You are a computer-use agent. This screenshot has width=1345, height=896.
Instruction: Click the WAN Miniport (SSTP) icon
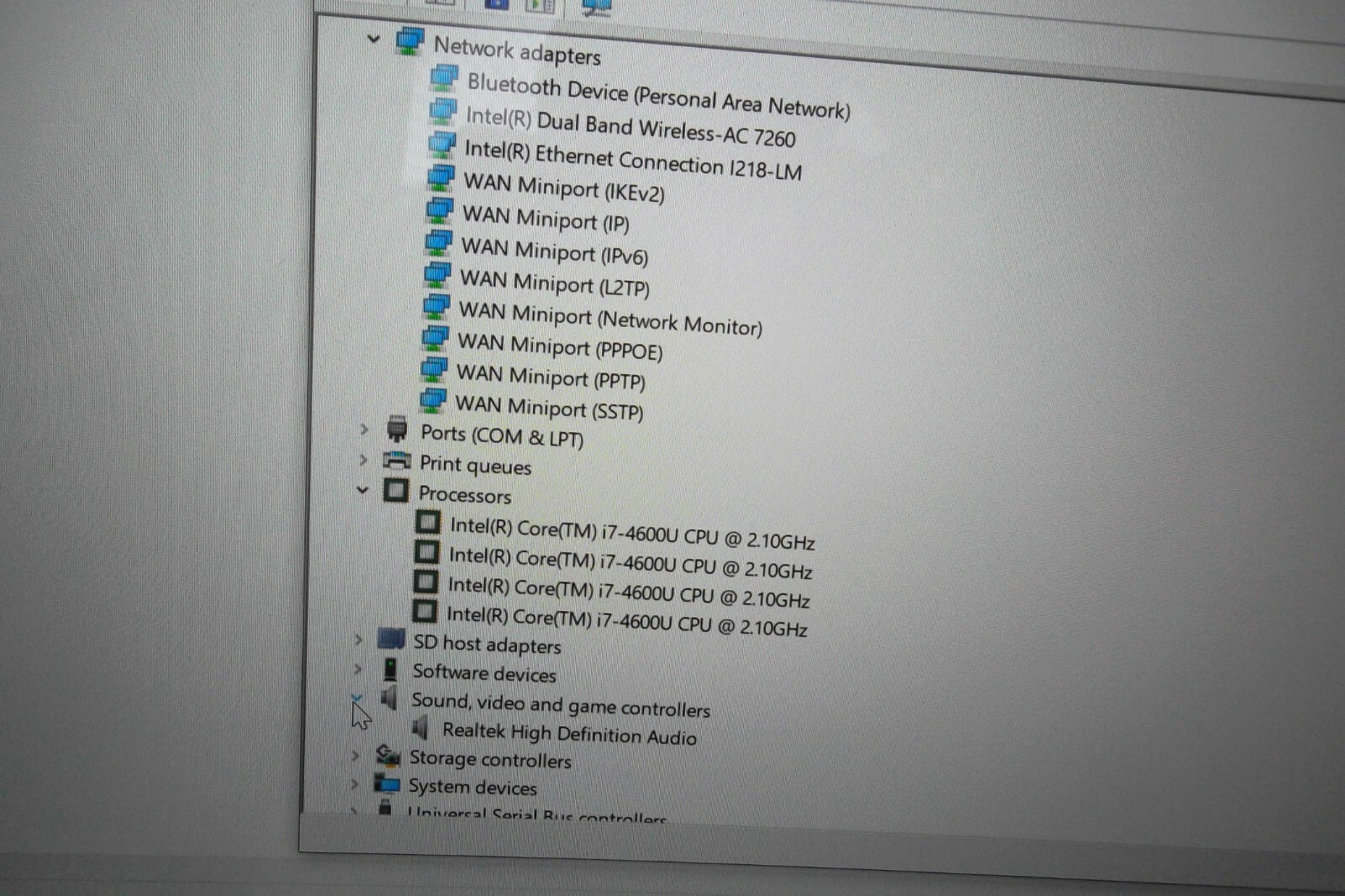pyautogui.click(x=433, y=399)
